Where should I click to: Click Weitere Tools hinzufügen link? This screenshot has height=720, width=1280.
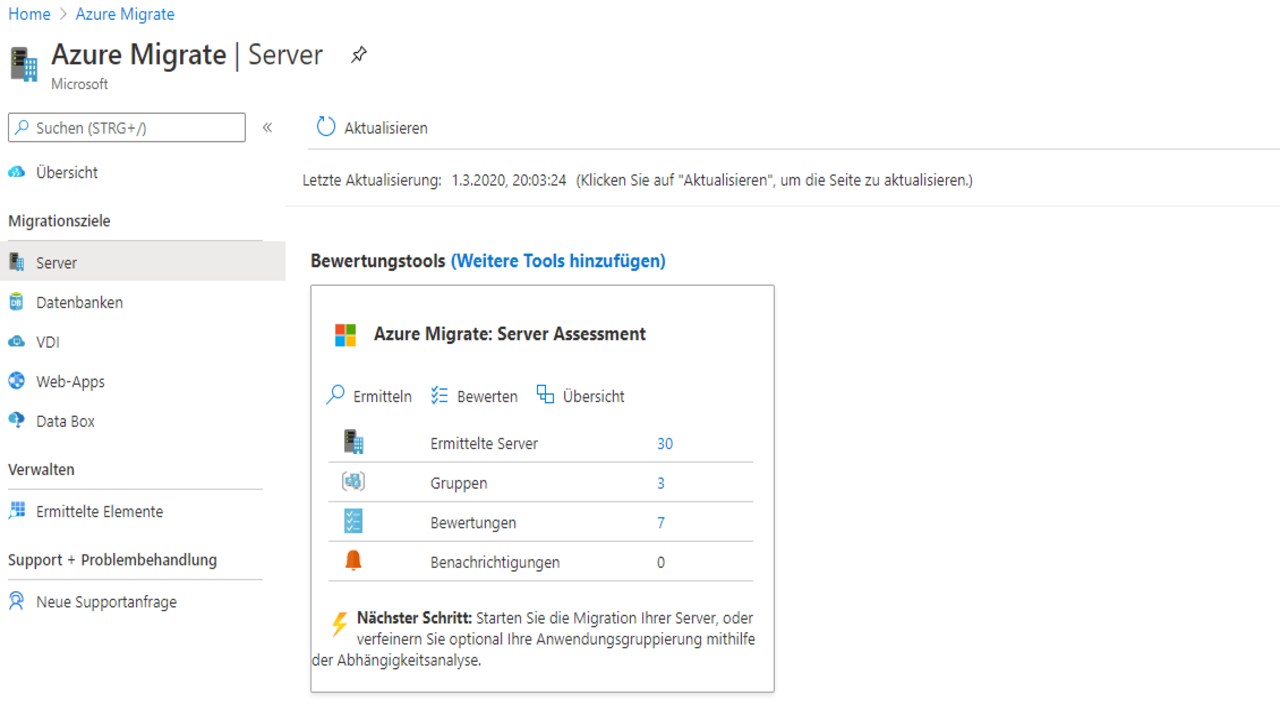pyautogui.click(x=558, y=261)
